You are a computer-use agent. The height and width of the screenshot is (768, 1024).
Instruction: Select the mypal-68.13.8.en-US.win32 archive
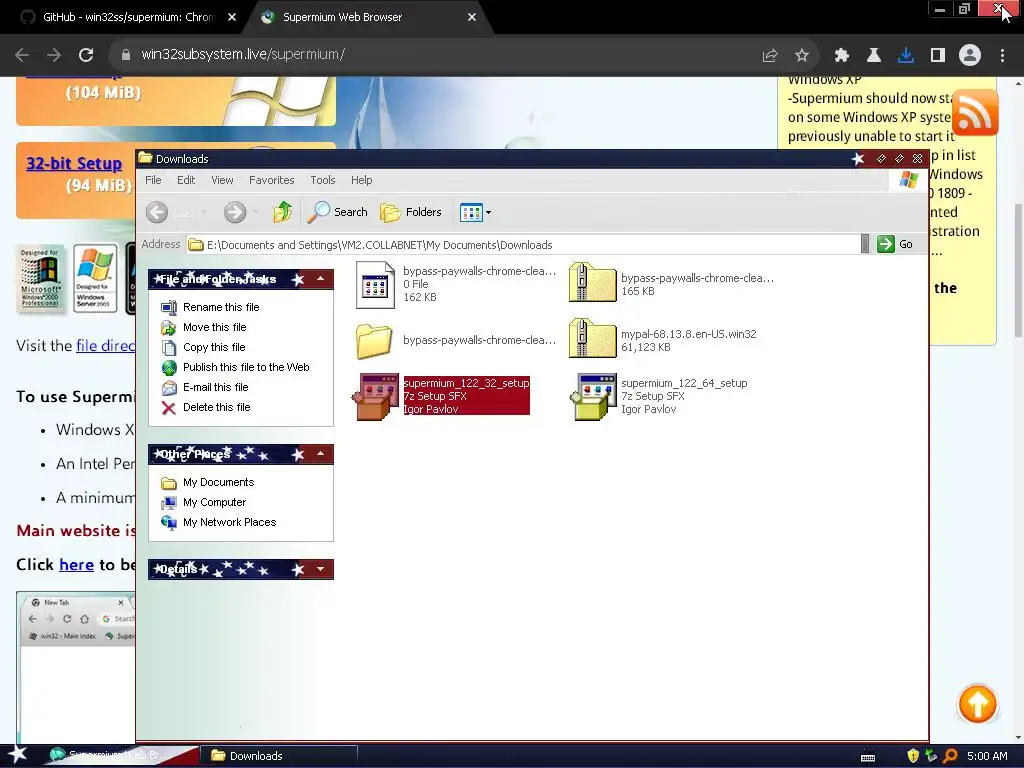662,340
